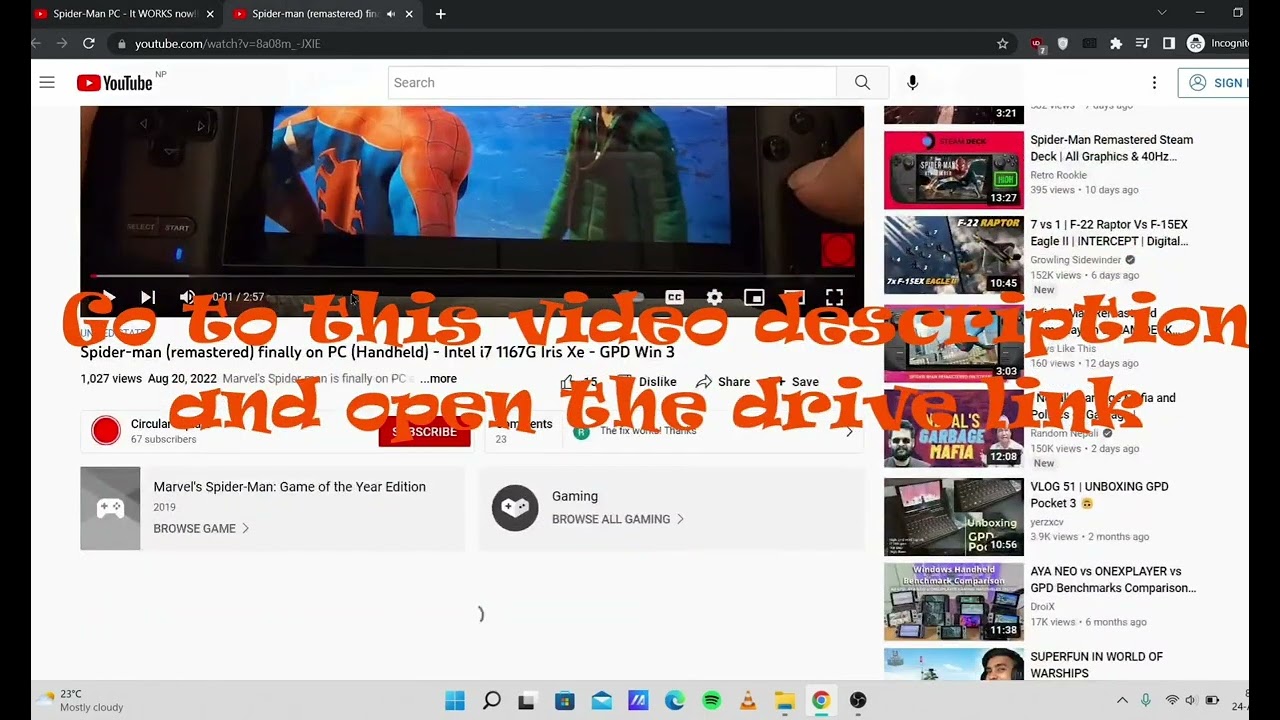Open the Extensions puzzle-piece menu
The image size is (1280, 720).
(x=1116, y=43)
